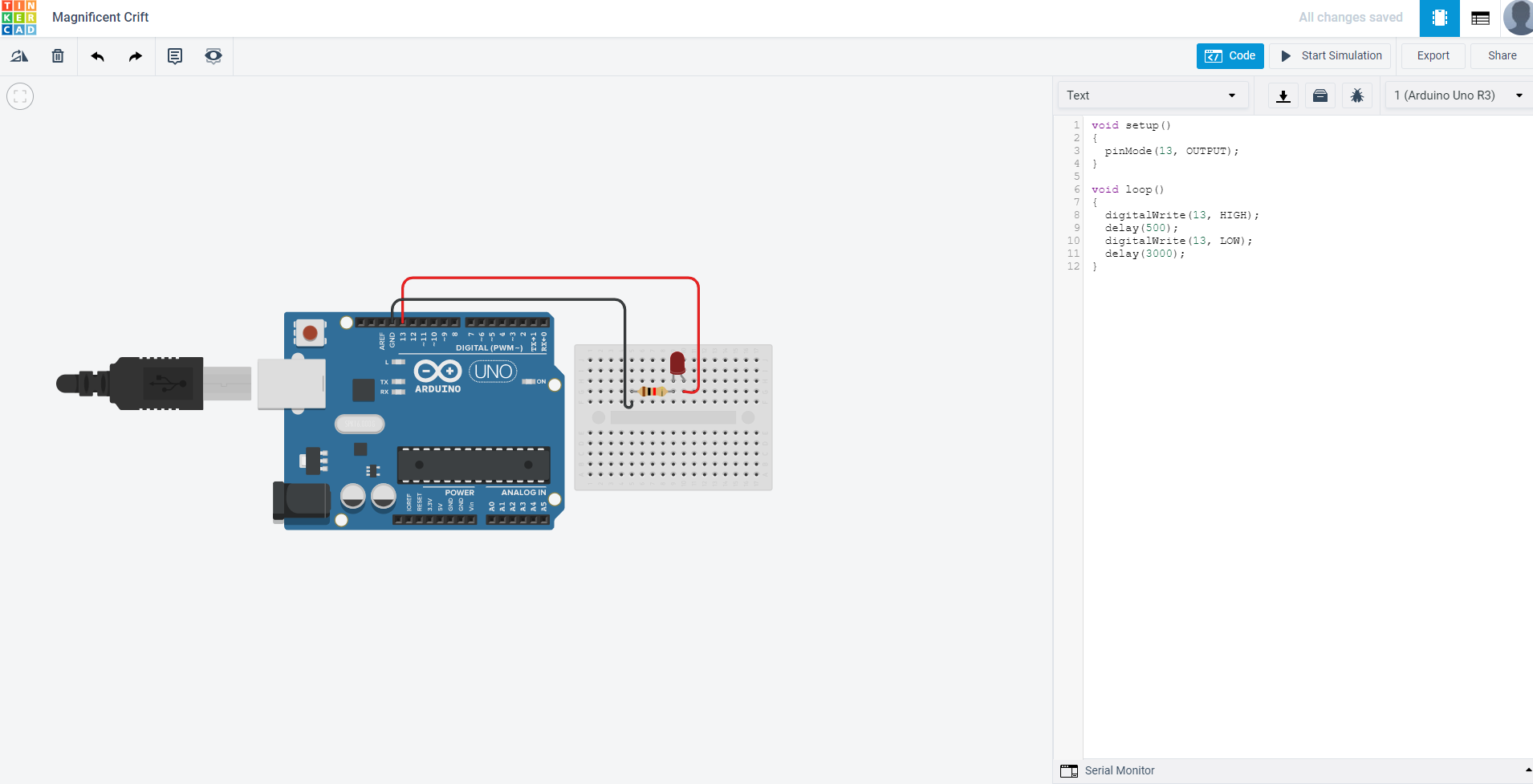Click the Export button
The image size is (1533, 784).
[1432, 55]
